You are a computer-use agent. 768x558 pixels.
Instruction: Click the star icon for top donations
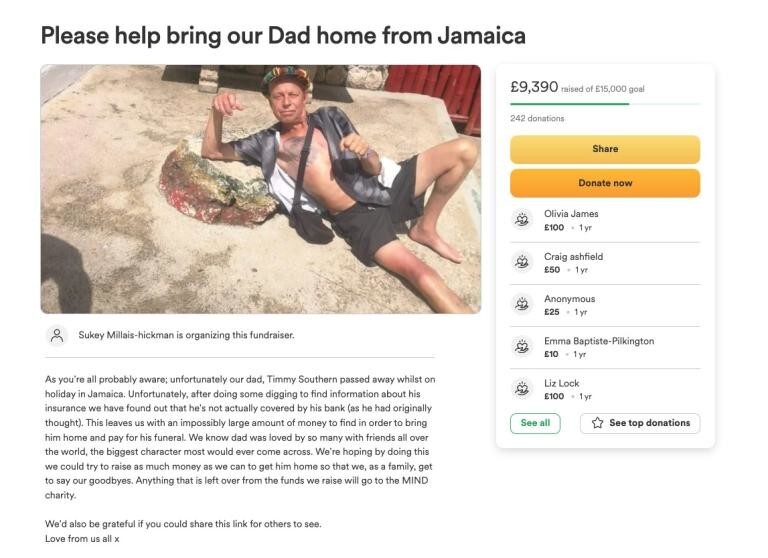tap(597, 423)
